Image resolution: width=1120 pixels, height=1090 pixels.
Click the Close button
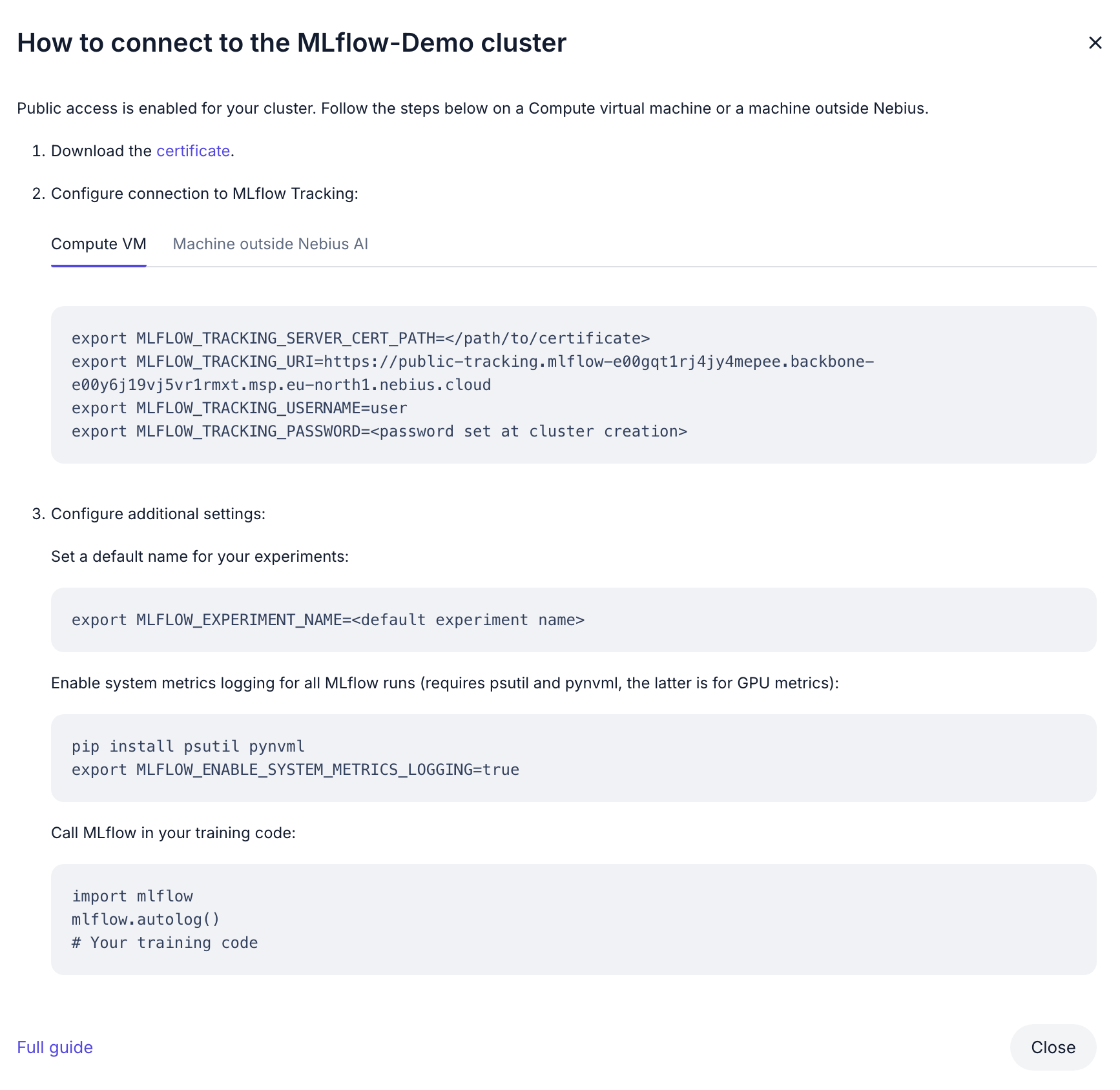point(1053,1047)
